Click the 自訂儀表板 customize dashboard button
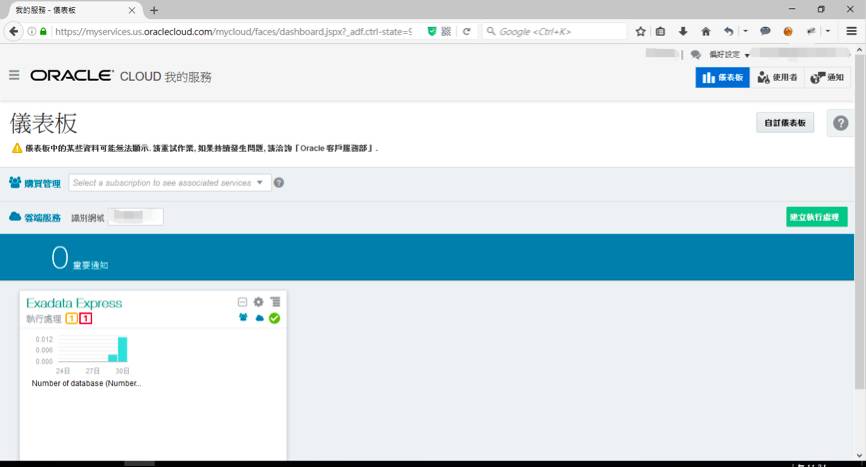This screenshot has height=467, width=866. [x=785, y=123]
